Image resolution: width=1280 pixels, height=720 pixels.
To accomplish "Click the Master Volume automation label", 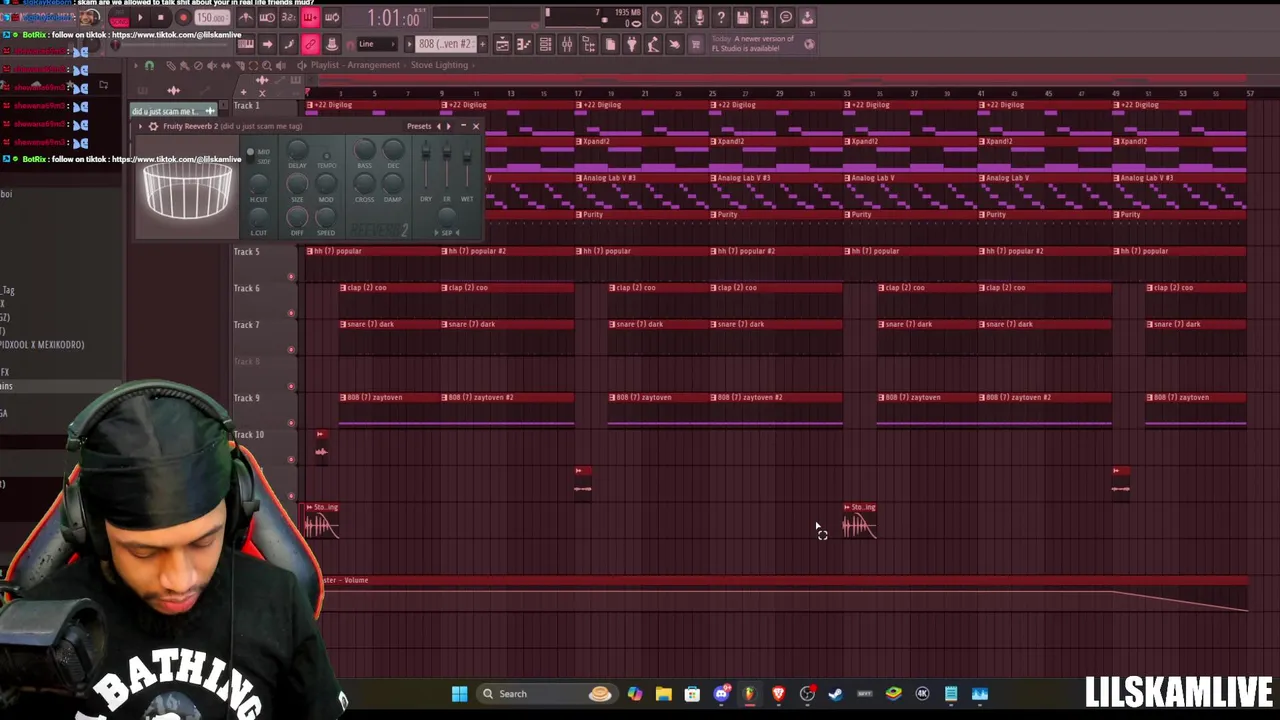I will [345, 580].
